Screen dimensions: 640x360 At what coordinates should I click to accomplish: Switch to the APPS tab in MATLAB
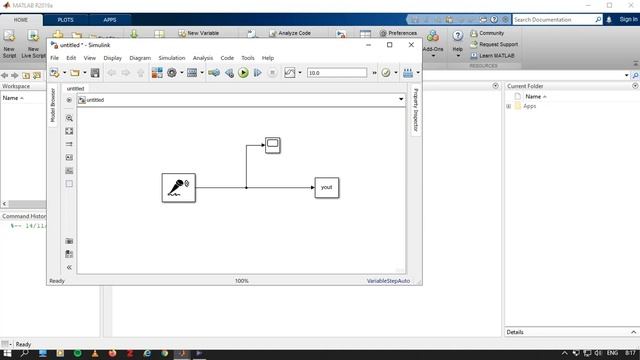click(x=109, y=20)
